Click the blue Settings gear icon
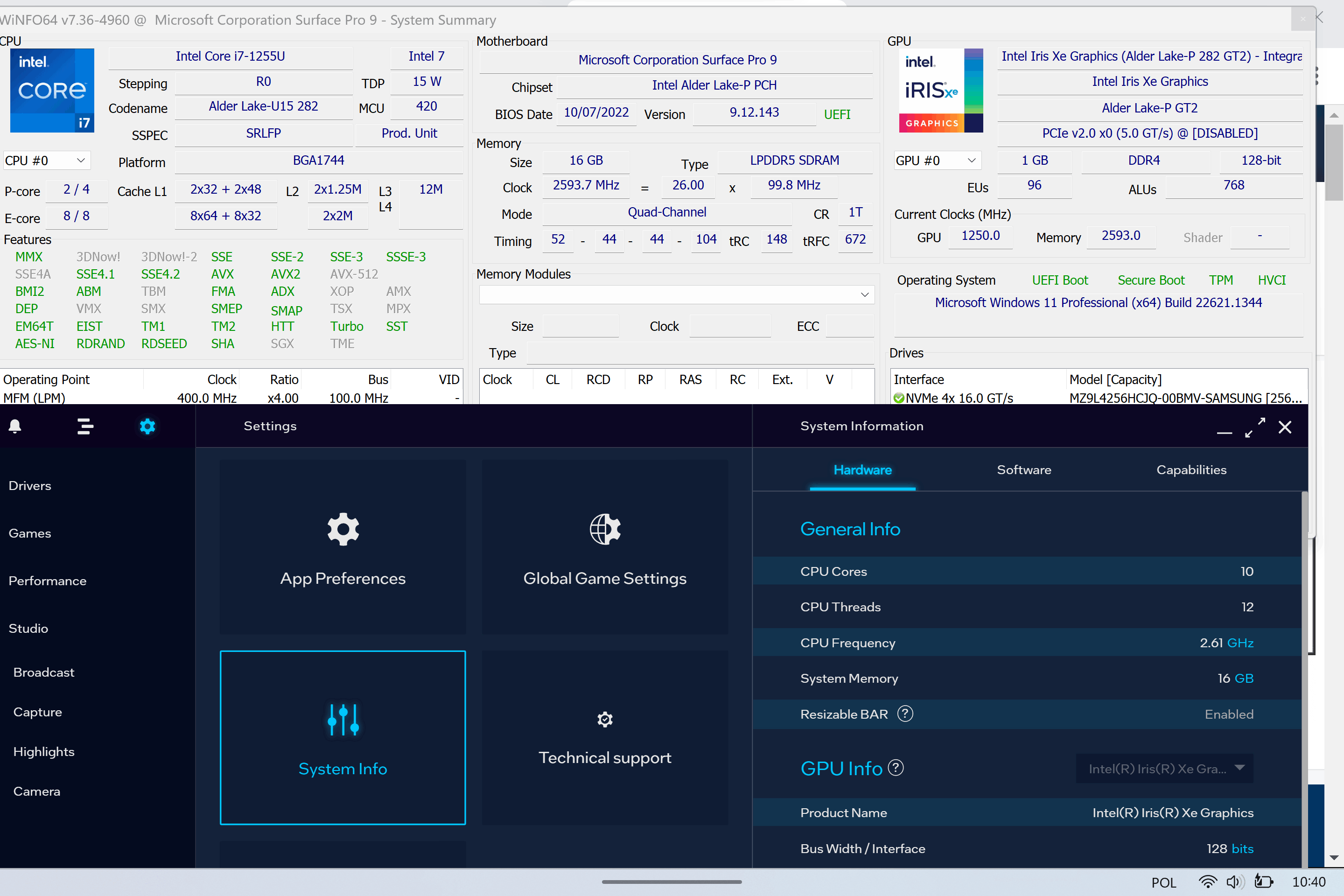This screenshot has height=896, width=1344. tap(147, 426)
